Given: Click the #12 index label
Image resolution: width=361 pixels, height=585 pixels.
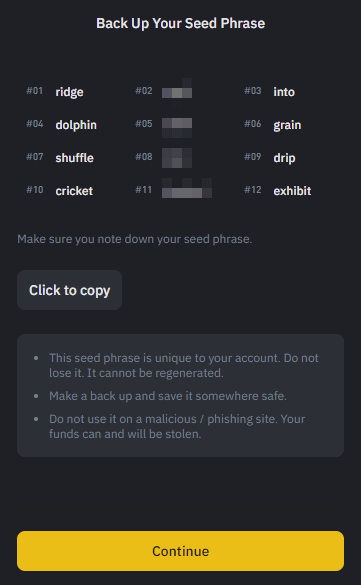Looking at the screenshot, I should click(x=253, y=190).
